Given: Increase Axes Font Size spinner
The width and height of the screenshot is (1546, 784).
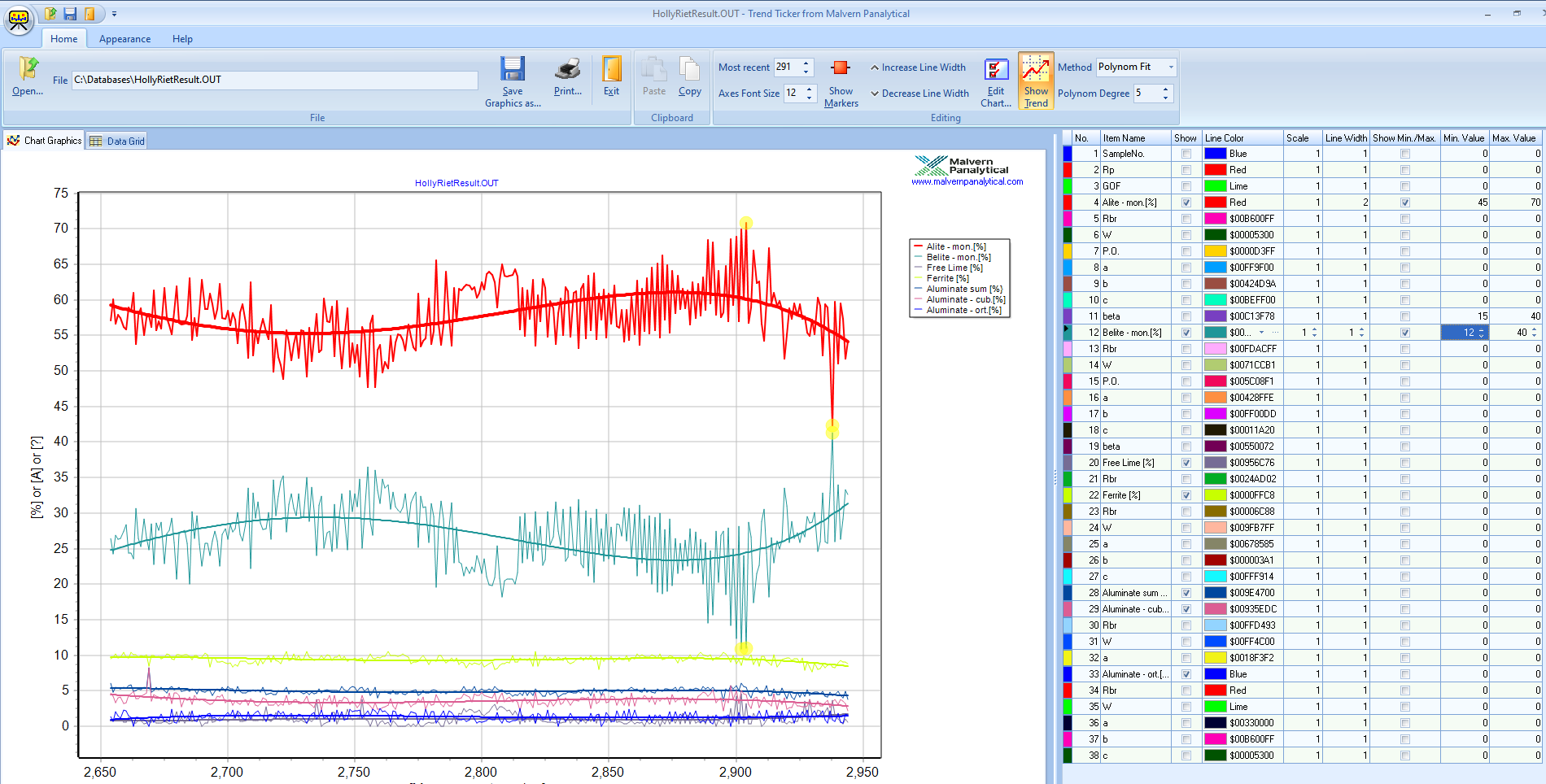Looking at the screenshot, I should pyautogui.click(x=810, y=89).
